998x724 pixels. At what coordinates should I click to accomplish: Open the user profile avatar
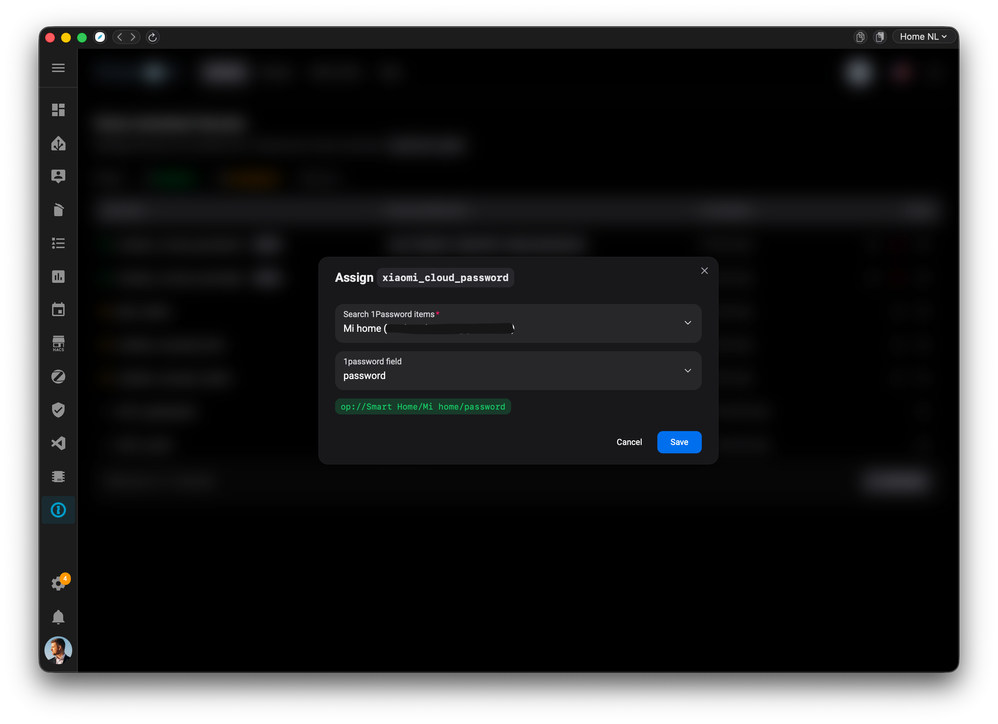coord(58,650)
